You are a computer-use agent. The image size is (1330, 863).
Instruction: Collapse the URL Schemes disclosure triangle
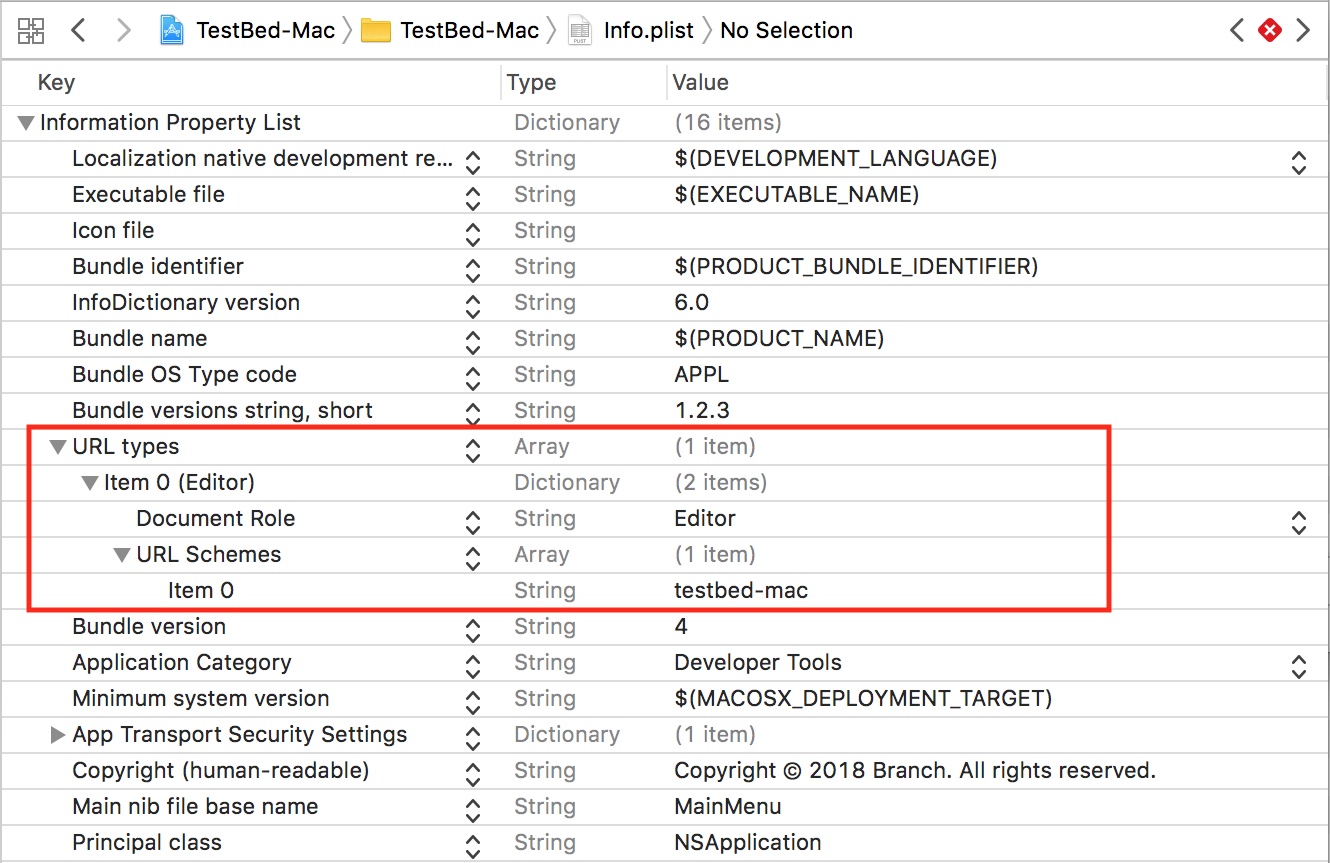(x=122, y=555)
